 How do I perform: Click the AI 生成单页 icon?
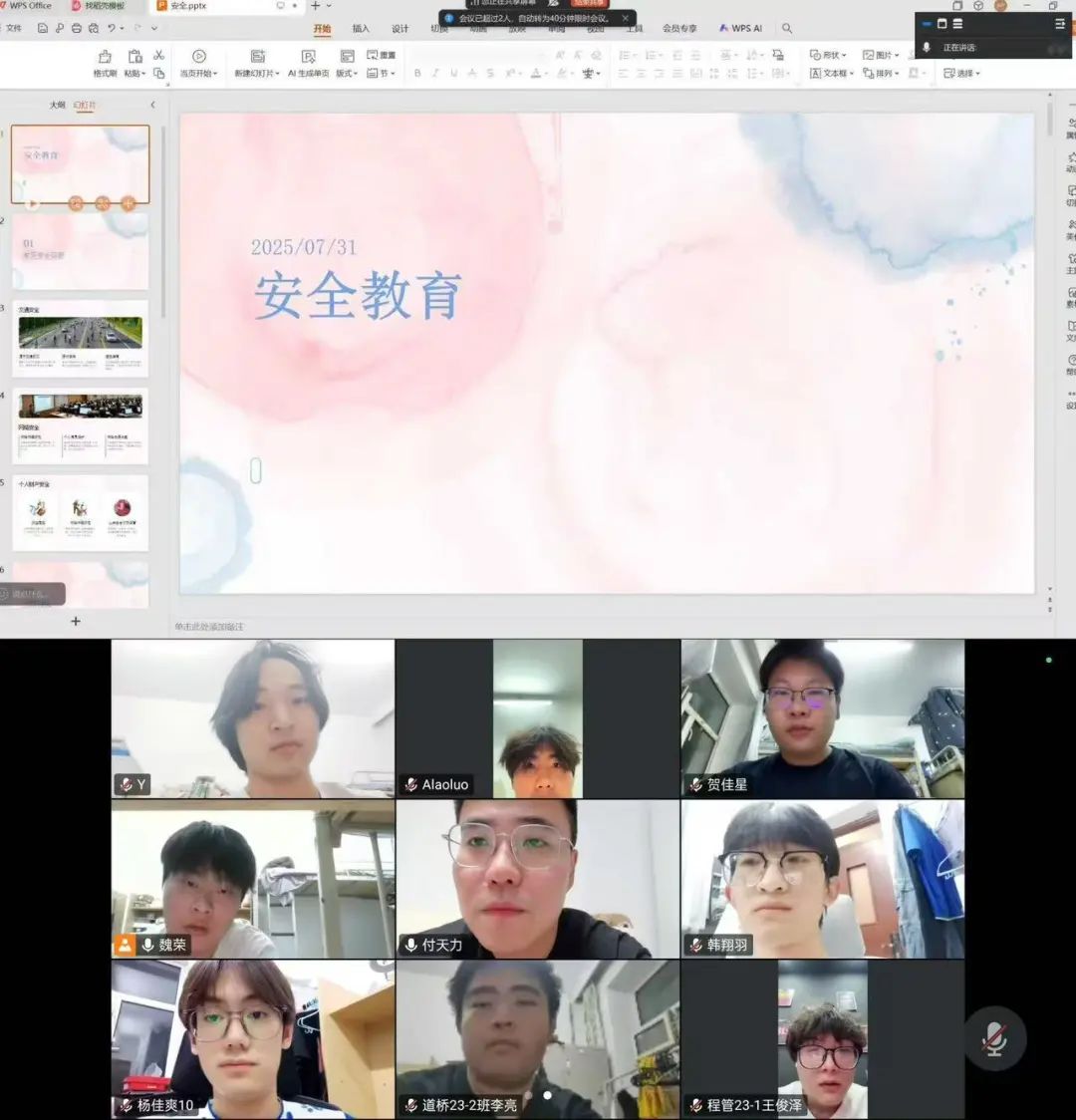coord(308,57)
